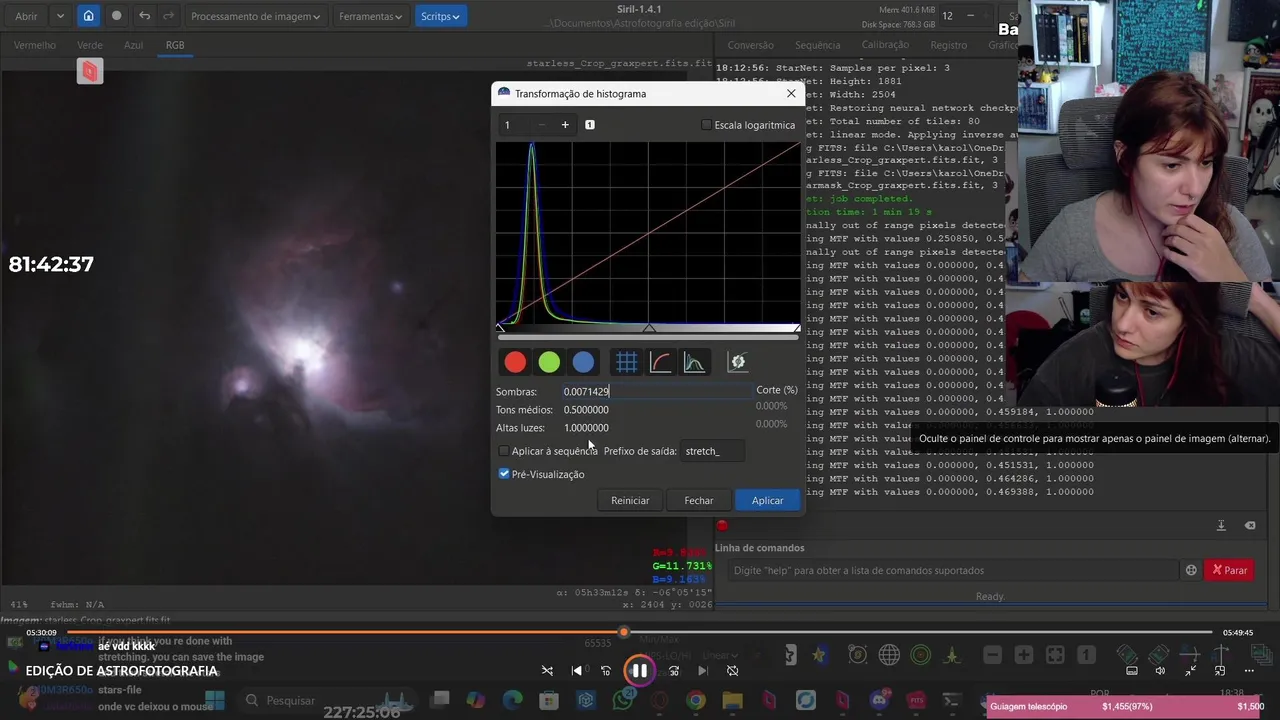Click the command line input field

(952, 570)
